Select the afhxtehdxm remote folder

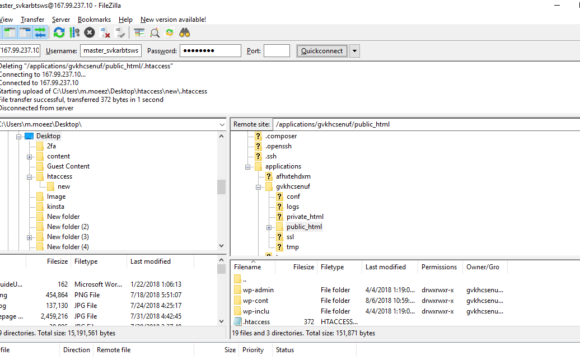(x=293, y=176)
